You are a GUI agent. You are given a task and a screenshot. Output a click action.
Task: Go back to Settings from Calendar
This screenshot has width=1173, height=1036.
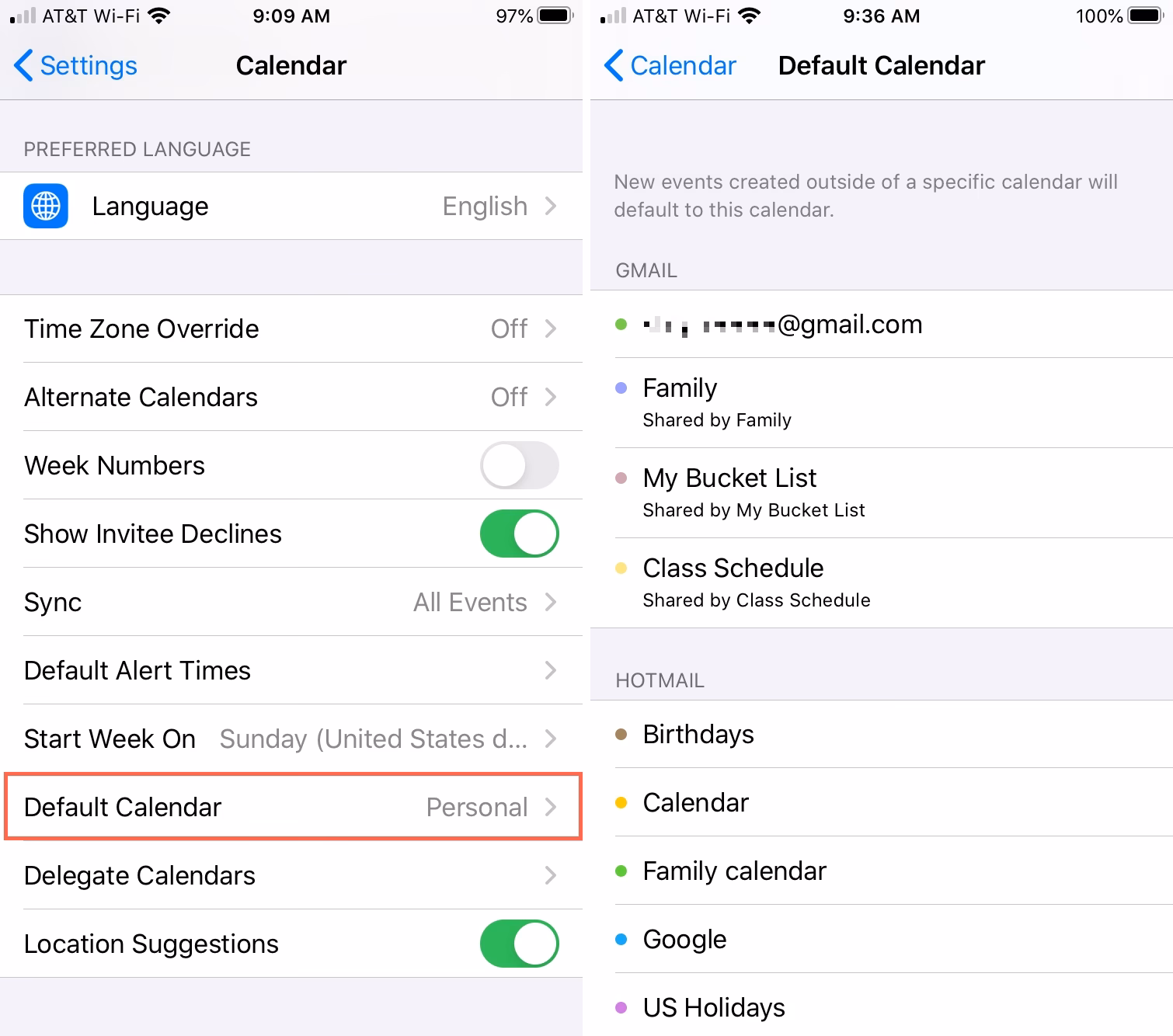click(74, 65)
